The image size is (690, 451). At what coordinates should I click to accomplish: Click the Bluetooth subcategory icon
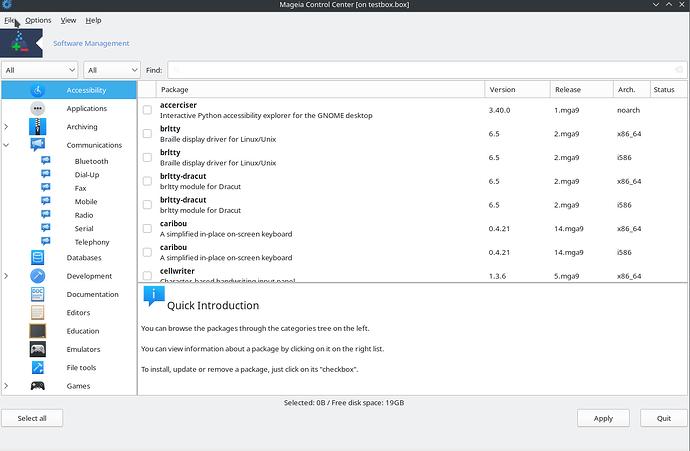click(46, 161)
